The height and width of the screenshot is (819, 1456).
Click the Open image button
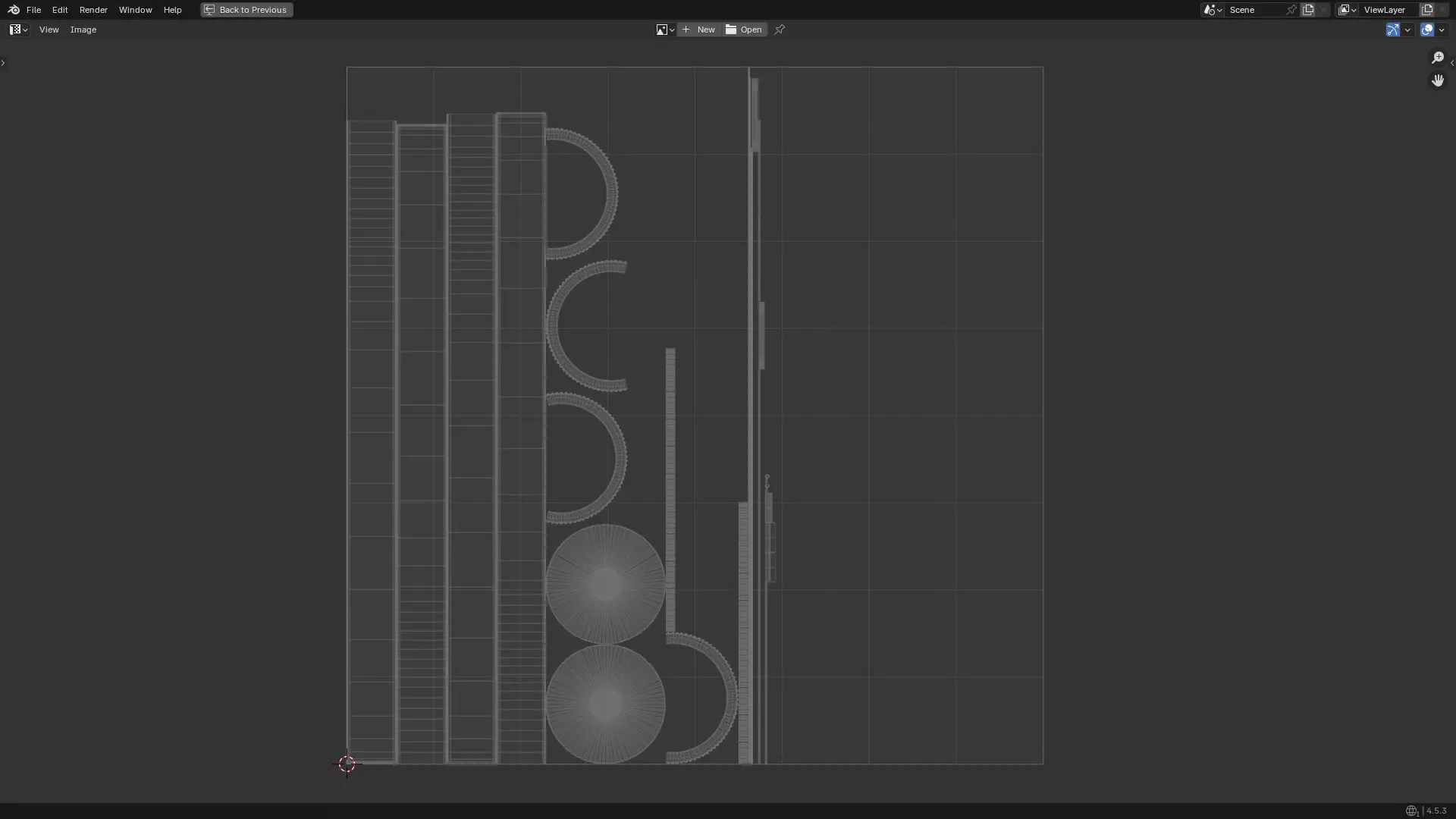(x=745, y=30)
